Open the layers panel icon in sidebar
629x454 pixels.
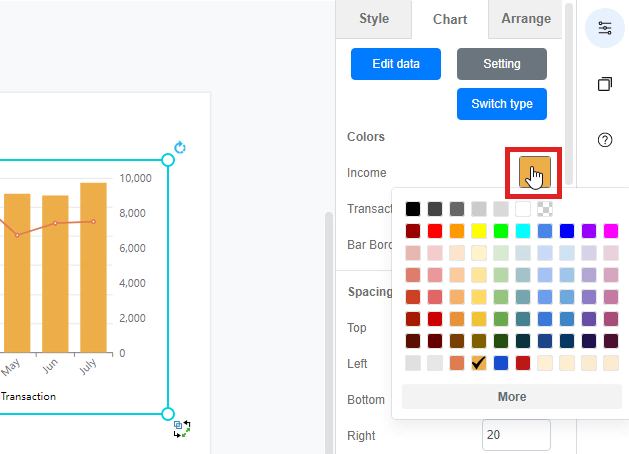(x=604, y=85)
